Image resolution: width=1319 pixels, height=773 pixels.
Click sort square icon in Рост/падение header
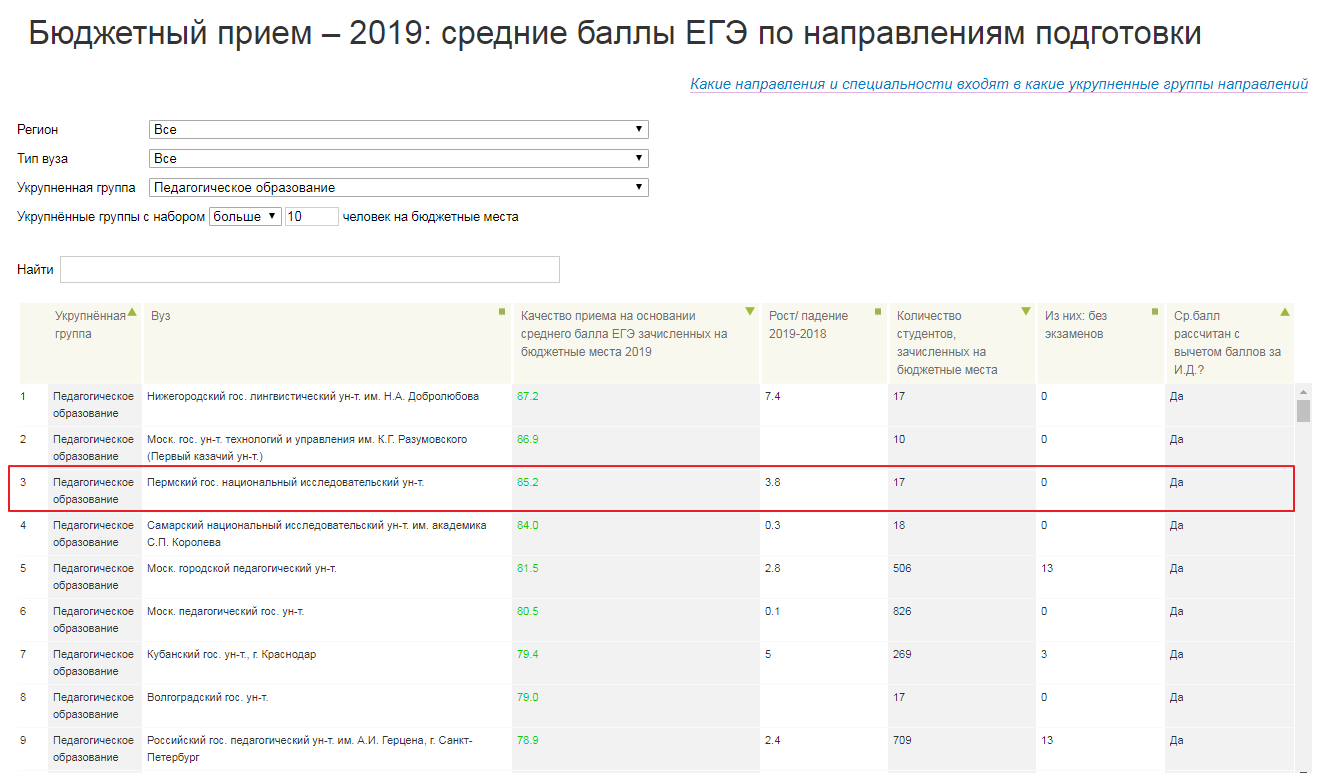tap(878, 312)
